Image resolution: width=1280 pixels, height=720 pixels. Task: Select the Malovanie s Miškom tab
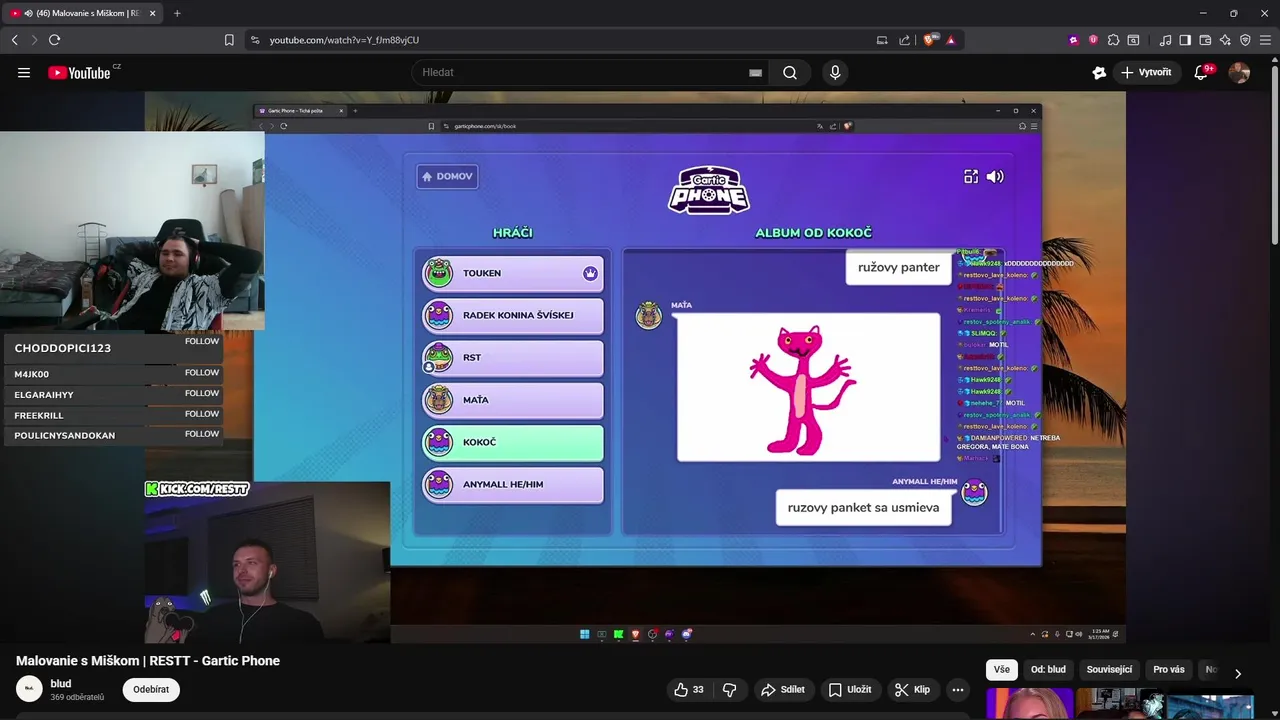click(83, 13)
